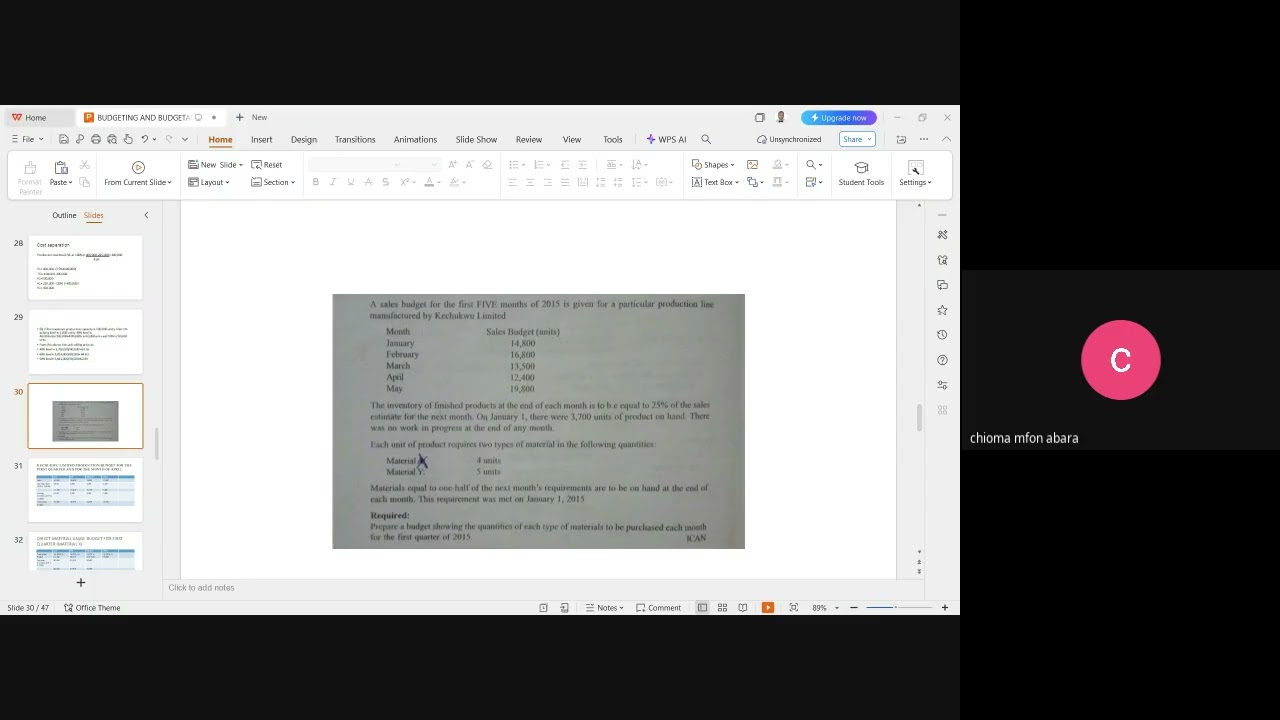Screen dimensions: 1280x720
Task: Open the Layout dropdown
Action: (209, 182)
